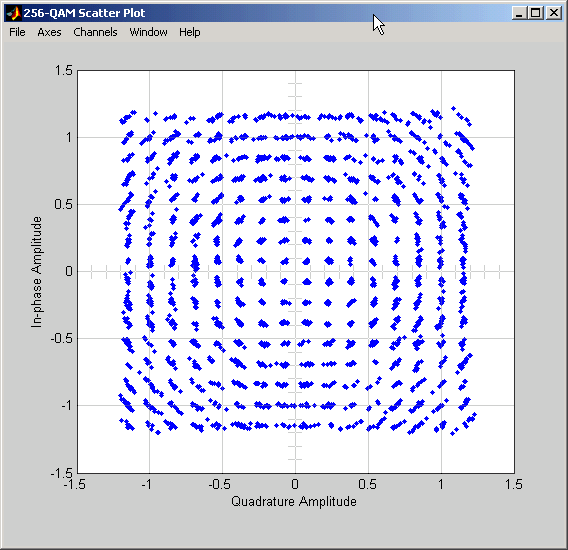This screenshot has height=550, width=568.
Task: Click the 0.5 tick label on the x-axis
Action: (x=367, y=484)
